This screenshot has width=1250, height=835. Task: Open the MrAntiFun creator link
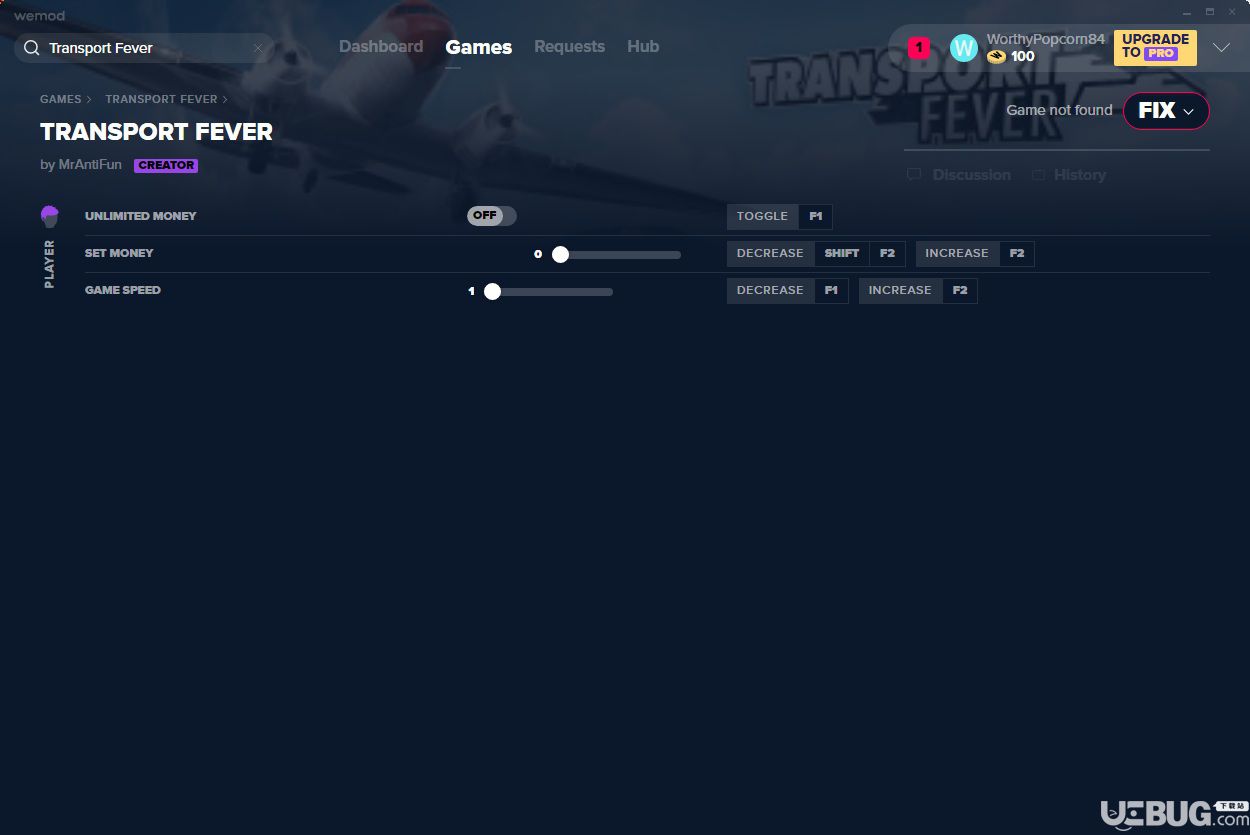tap(89, 165)
